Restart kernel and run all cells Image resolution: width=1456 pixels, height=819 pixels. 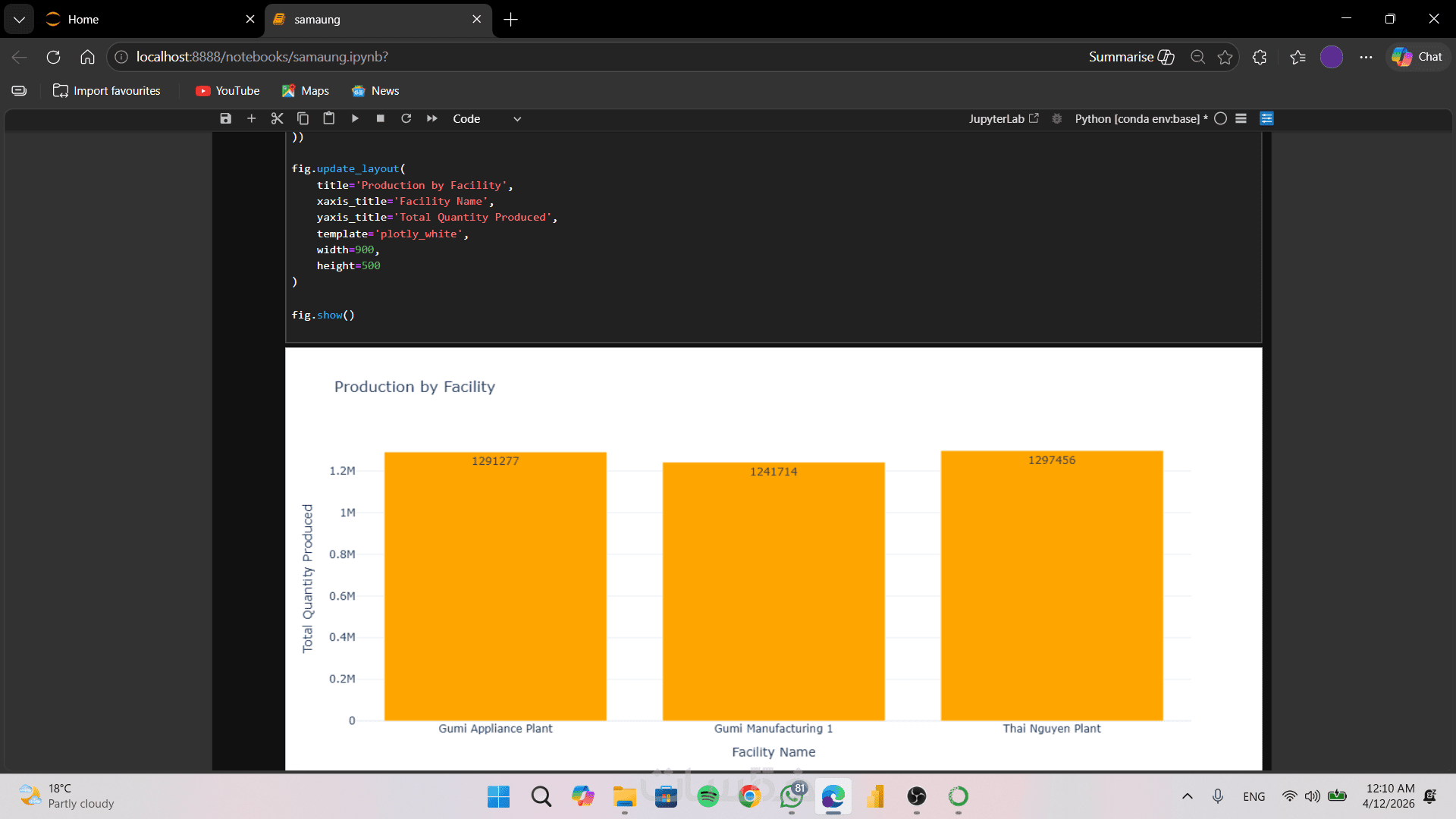(x=432, y=118)
